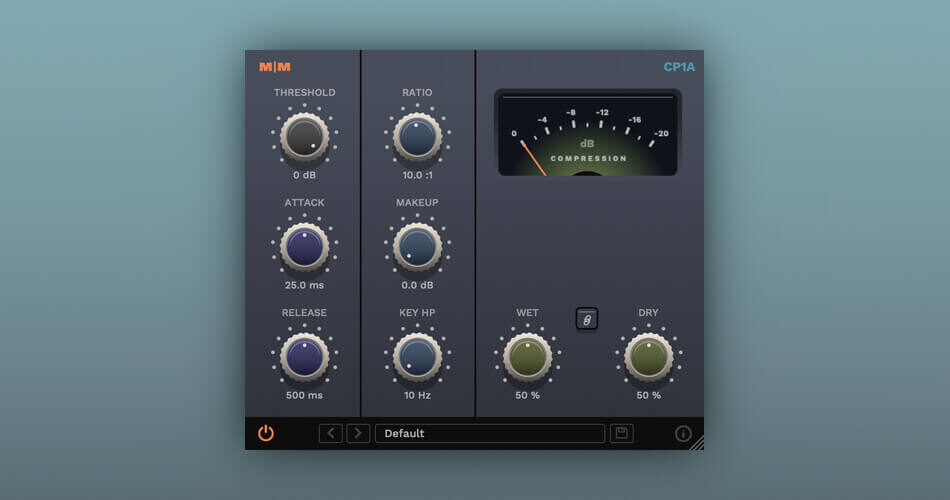Open the Default preset name field
This screenshot has width=950, height=500.
(490, 433)
